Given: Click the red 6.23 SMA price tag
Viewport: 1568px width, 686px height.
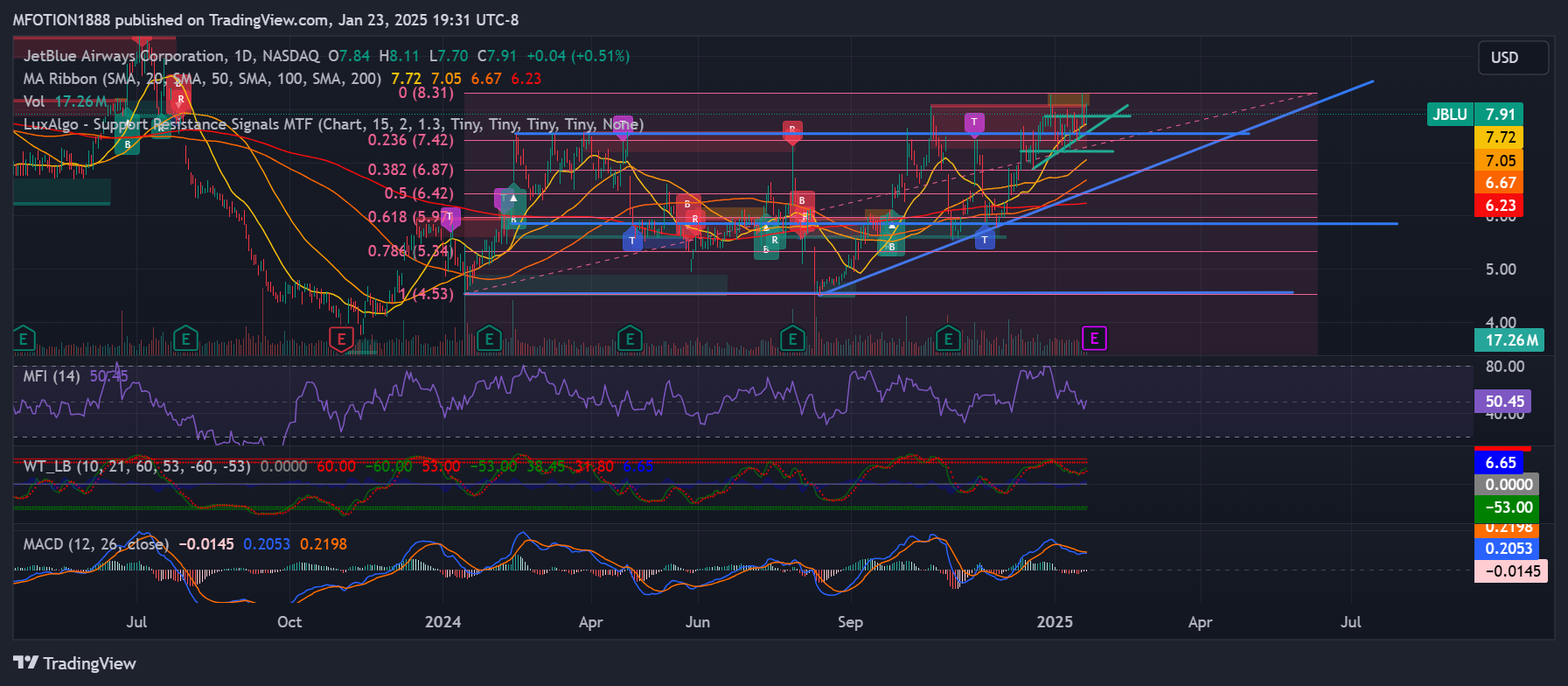Looking at the screenshot, I should pyautogui.click(x=1500, y=206).
